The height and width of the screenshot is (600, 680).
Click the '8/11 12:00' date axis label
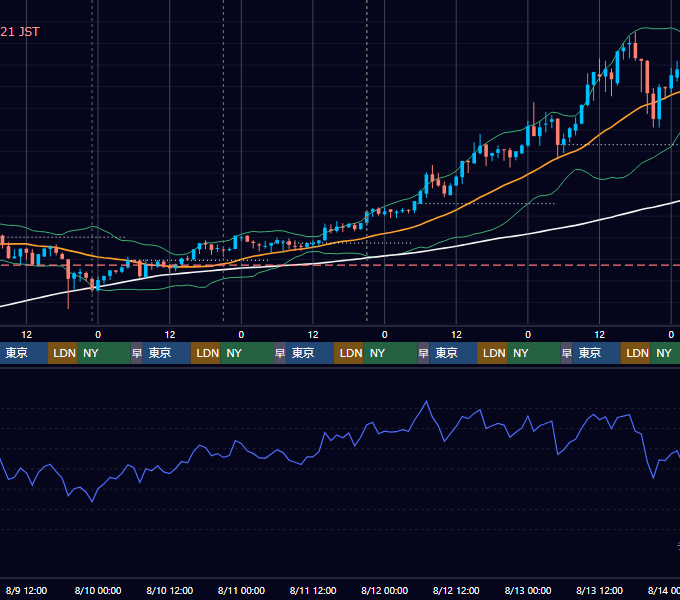click(x=313, y=590)
